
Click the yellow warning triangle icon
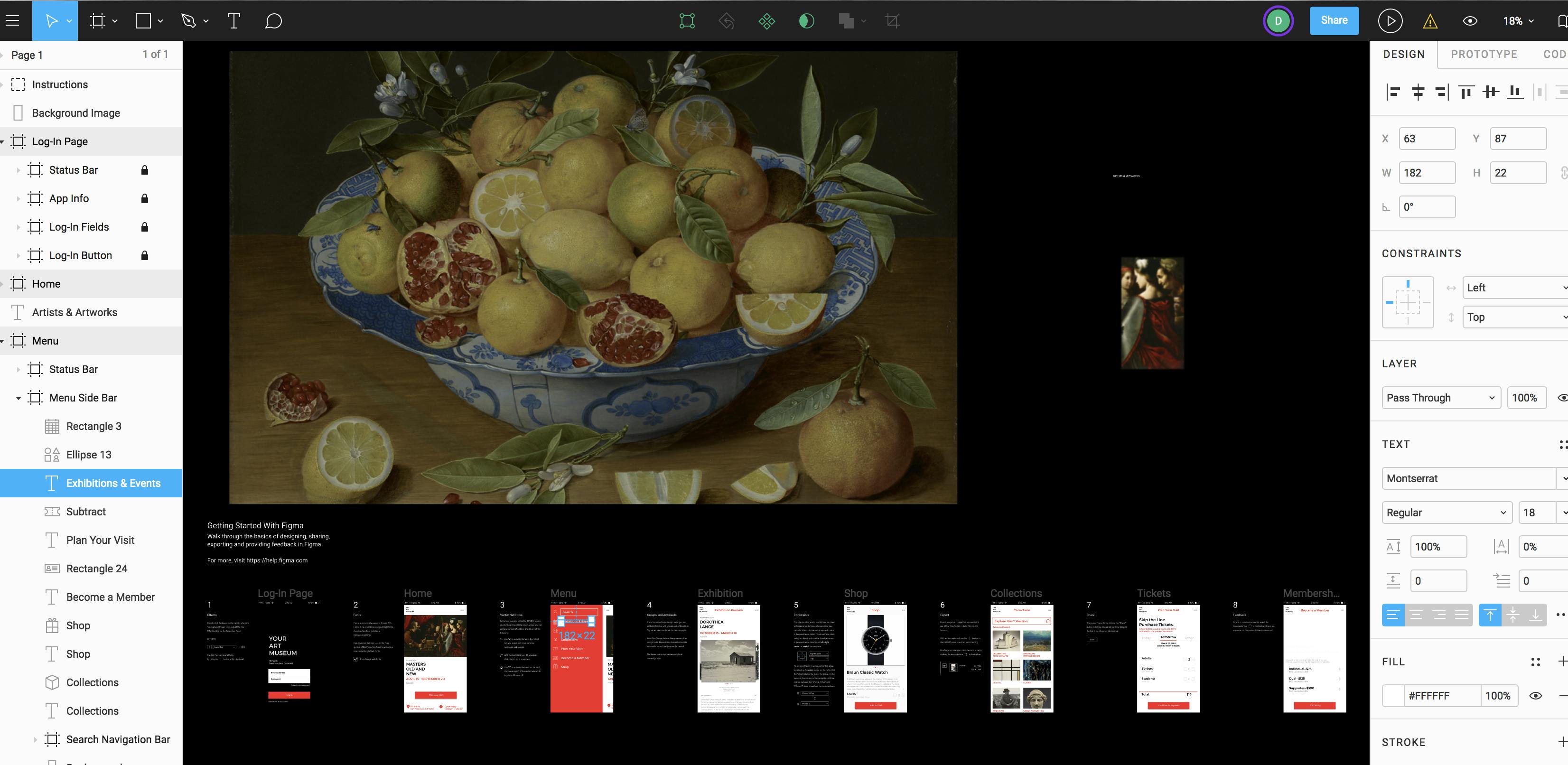(1430, 22)
